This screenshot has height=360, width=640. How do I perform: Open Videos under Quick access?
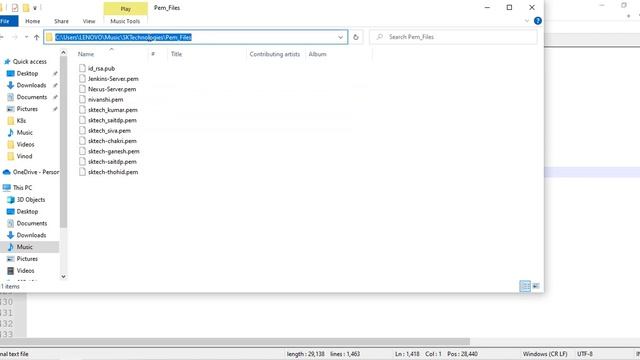click(x=25, y=144)
